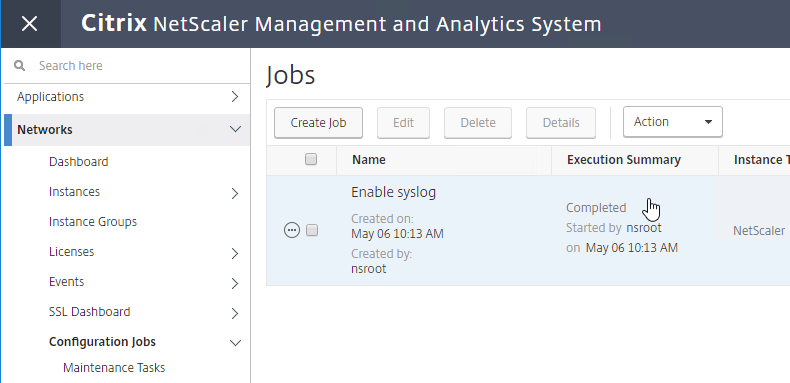Expand the Licenses submenu chevron
The width and height of the screenshot is (790, 383).
coord(235,253)
